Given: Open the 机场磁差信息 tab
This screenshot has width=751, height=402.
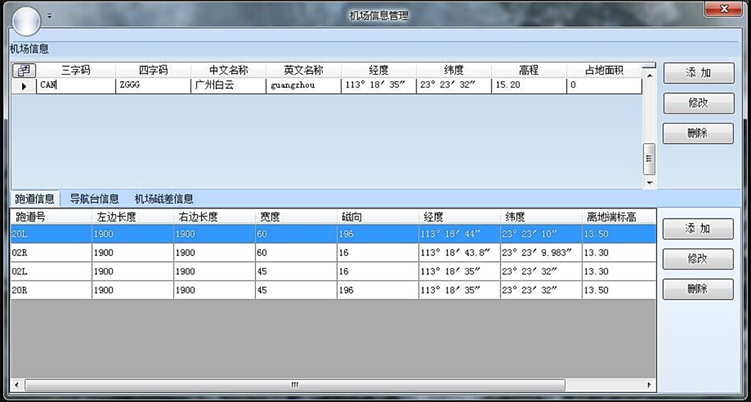Looking at the screenshot, I should pos(164,199).
